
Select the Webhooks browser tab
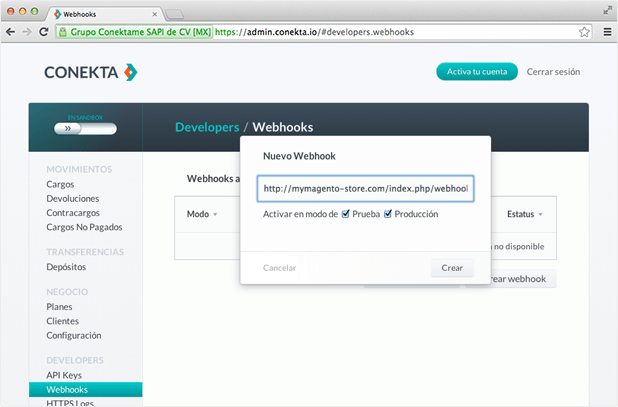pyautogui.click(x=104, y=14)
